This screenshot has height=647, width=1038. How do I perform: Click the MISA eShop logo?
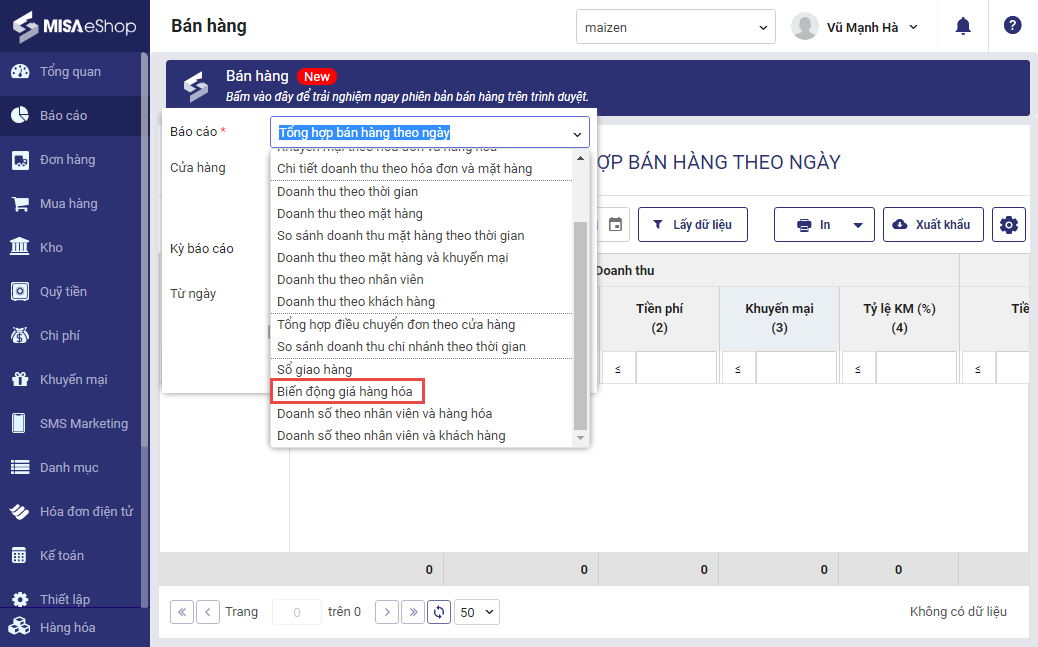click(74, 26)
